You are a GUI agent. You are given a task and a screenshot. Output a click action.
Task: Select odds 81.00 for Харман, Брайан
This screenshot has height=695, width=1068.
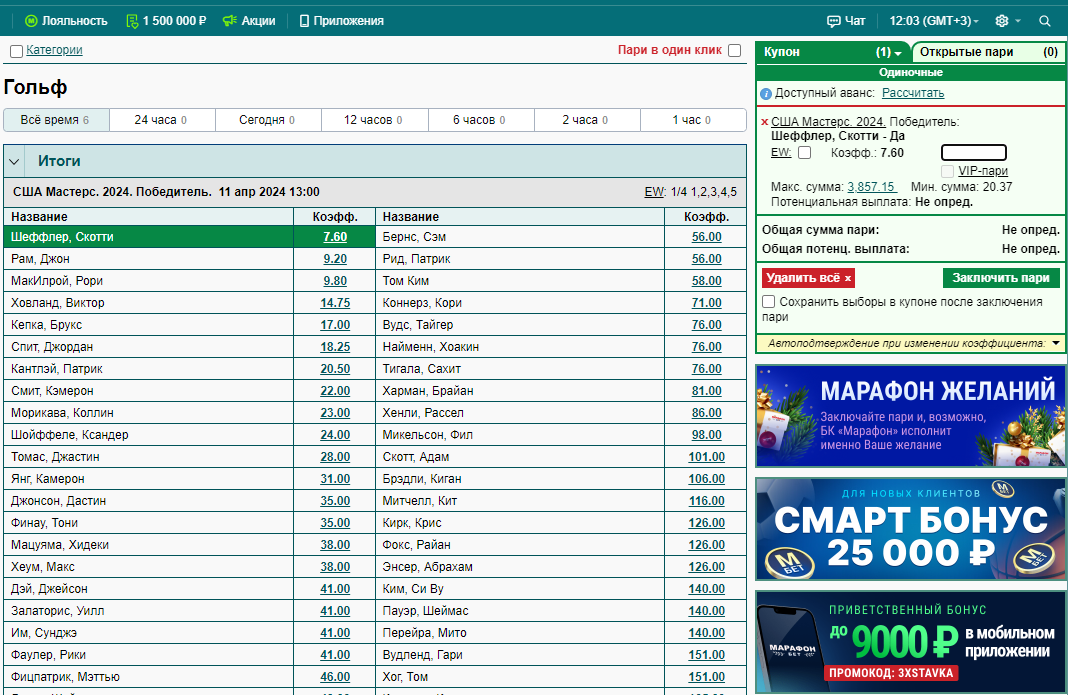706,391
